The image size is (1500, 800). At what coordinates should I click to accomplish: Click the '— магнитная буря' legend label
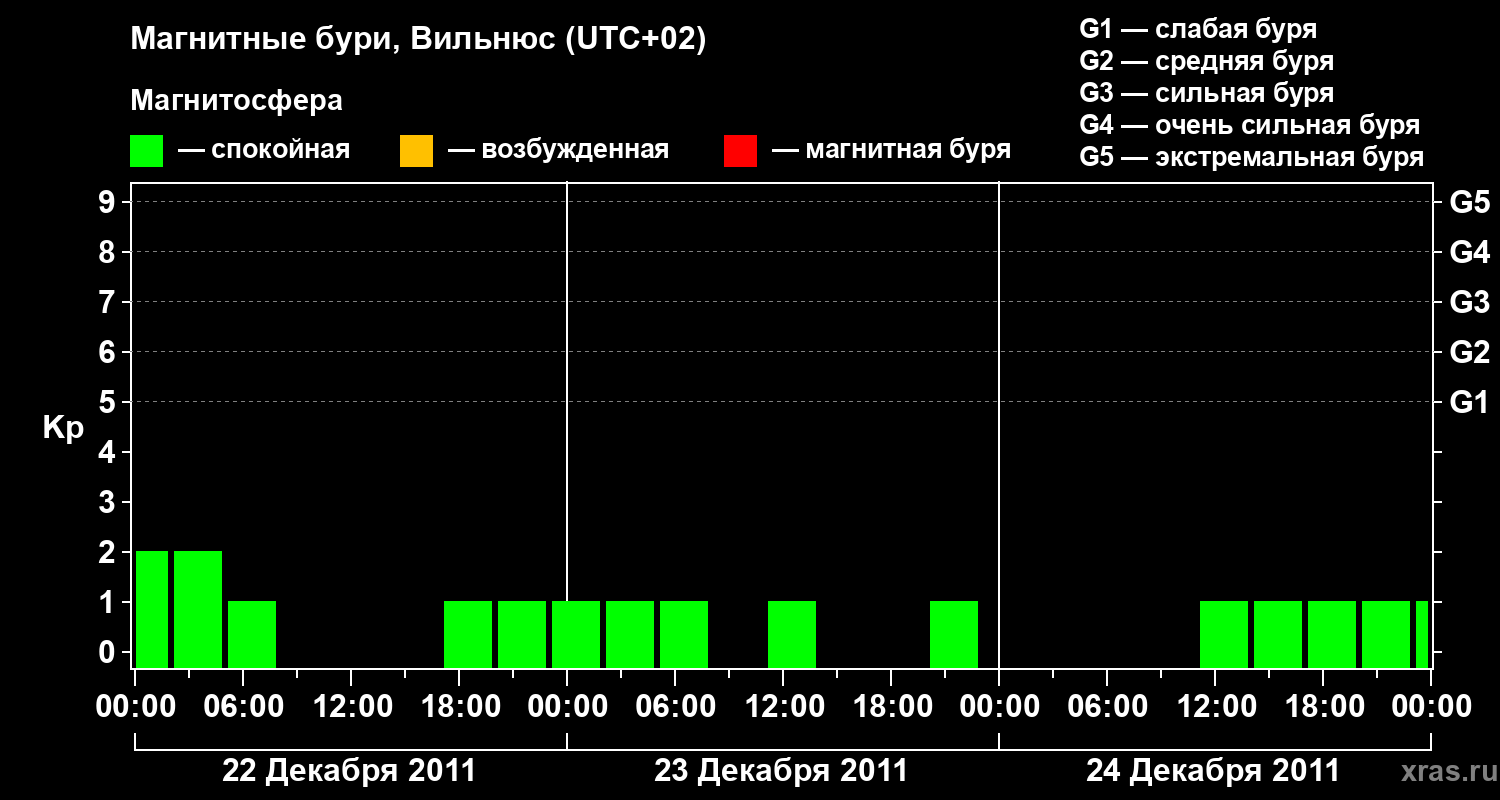click(x=891, y=150)
